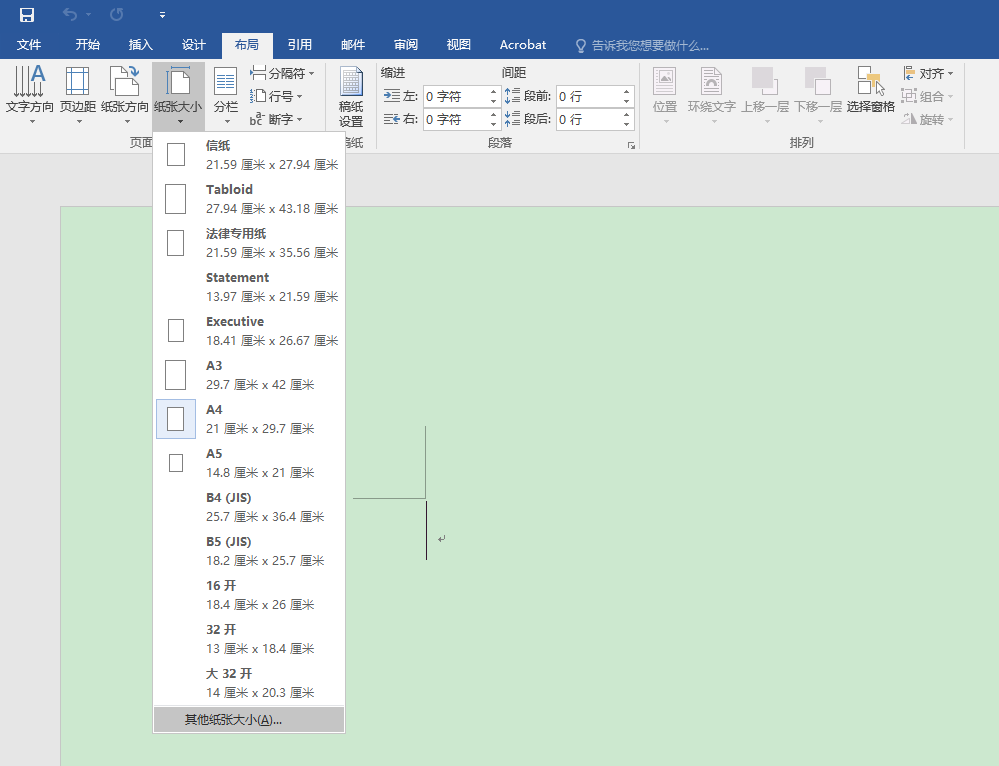Open the 选择窗格 selection pane
This screenshot has height=766, width=999.
coord(871,90)
